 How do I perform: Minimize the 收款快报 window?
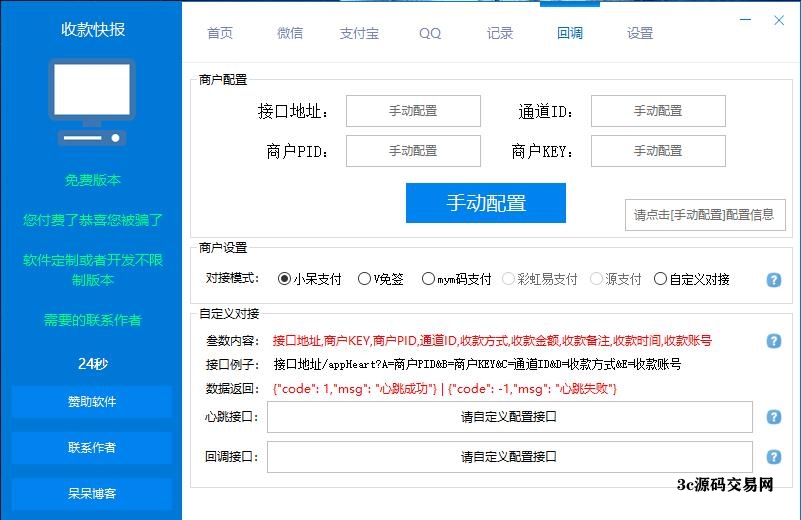pos(745,20)
